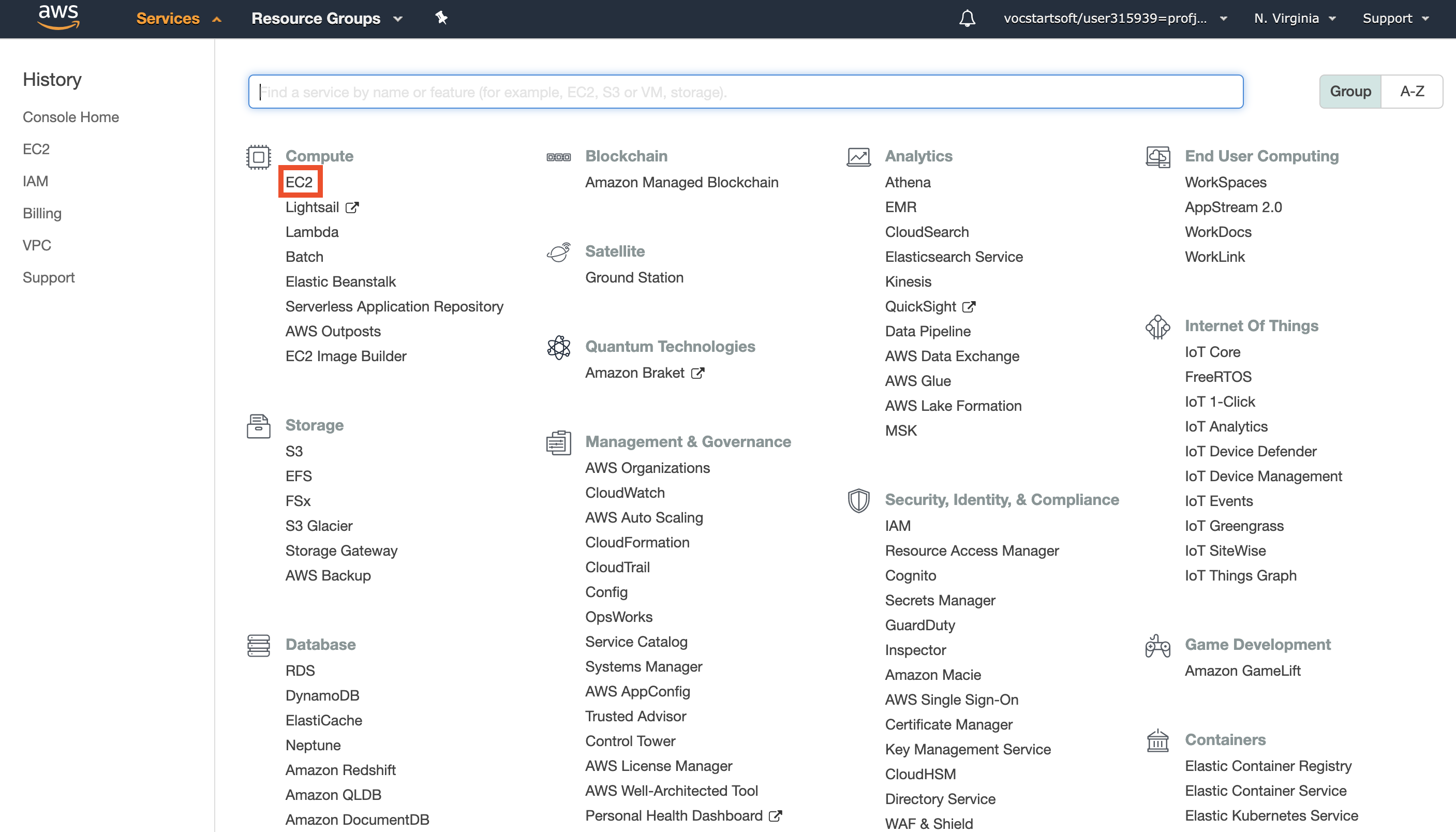Open the account user menu
Screen dimensions: 1456x832
[x=1115, y=18]
